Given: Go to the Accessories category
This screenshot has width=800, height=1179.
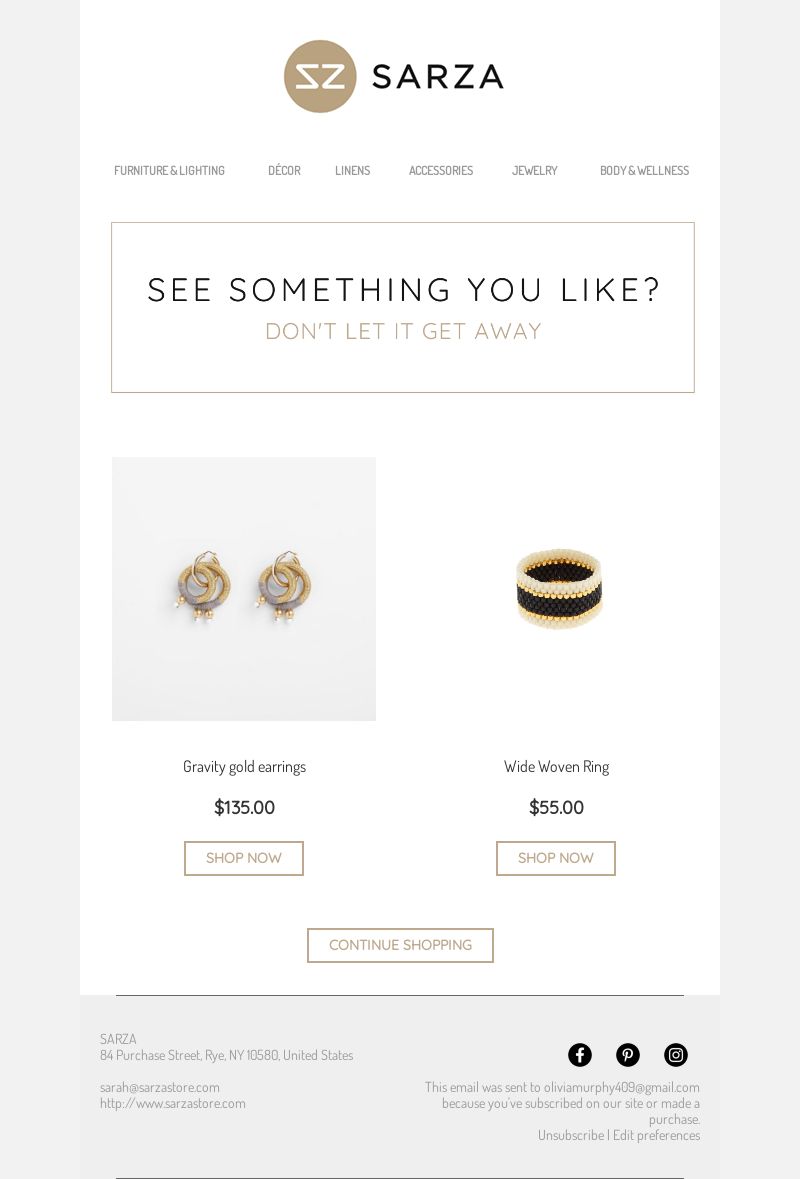Looking at the screenshot, I should (441, 171).
